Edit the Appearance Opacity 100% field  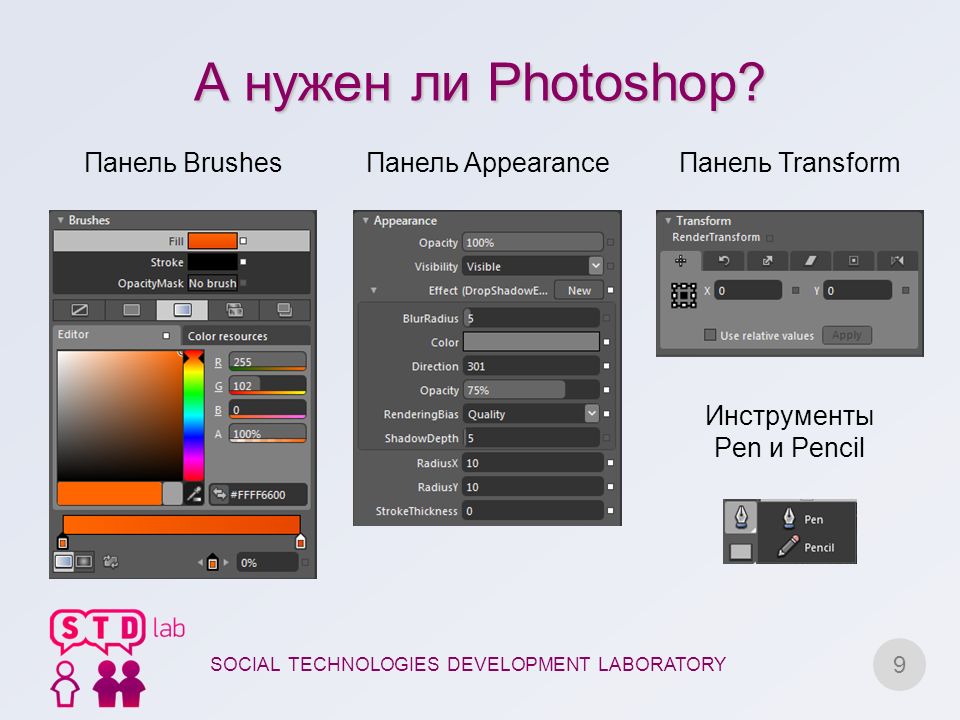pos(533,242)
